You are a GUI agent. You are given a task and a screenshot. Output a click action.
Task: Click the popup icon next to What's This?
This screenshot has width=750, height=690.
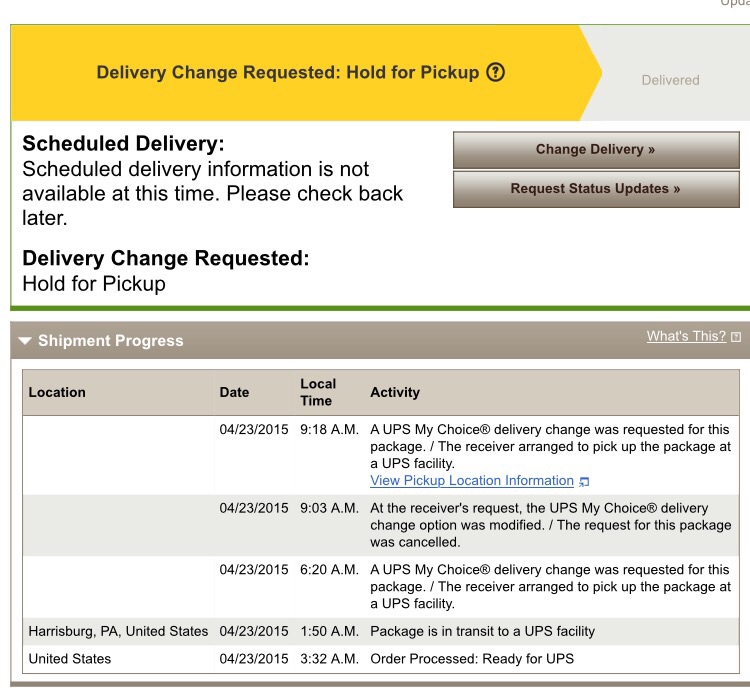[736, 337]
